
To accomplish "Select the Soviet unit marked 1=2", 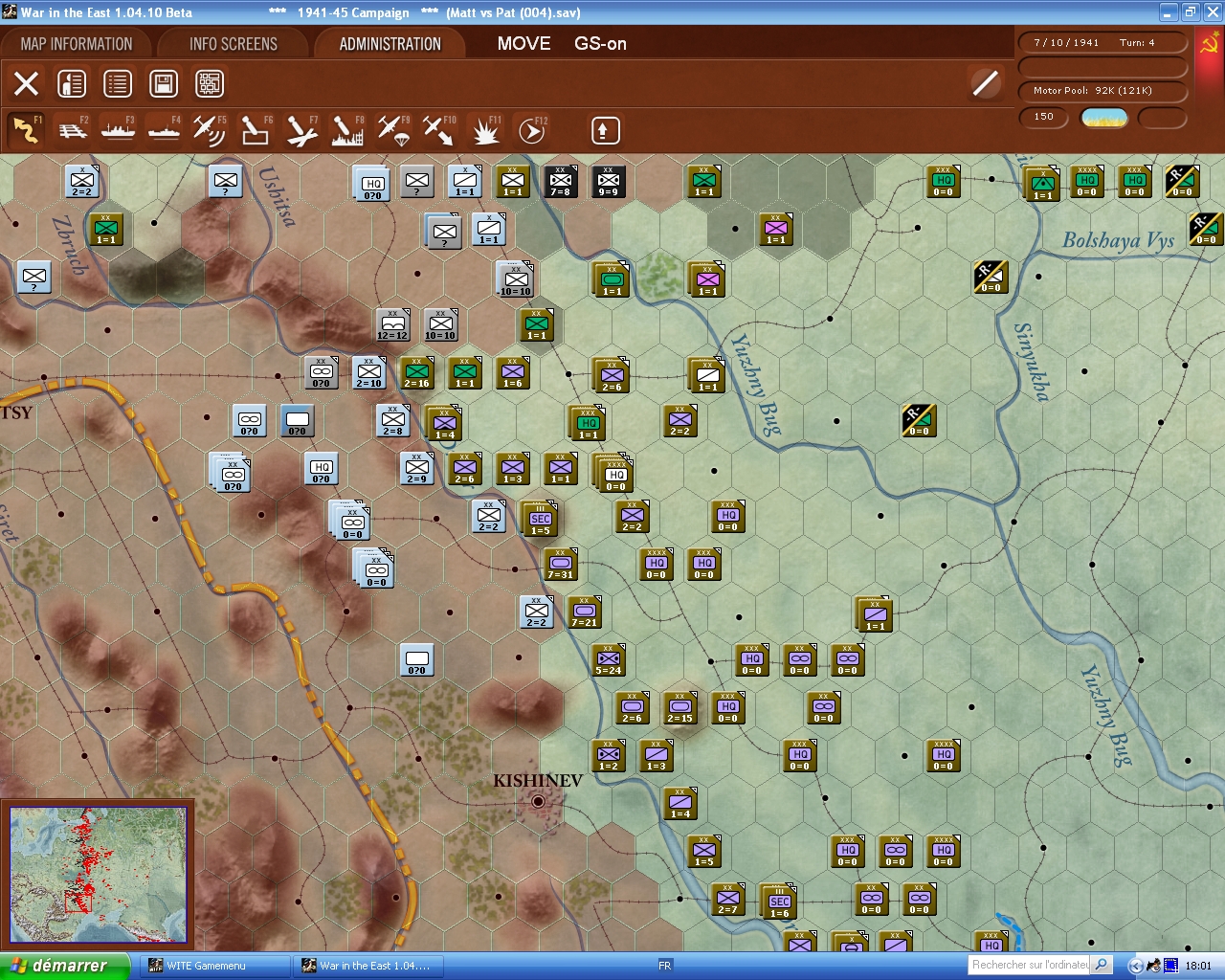I will click(609, 756).
